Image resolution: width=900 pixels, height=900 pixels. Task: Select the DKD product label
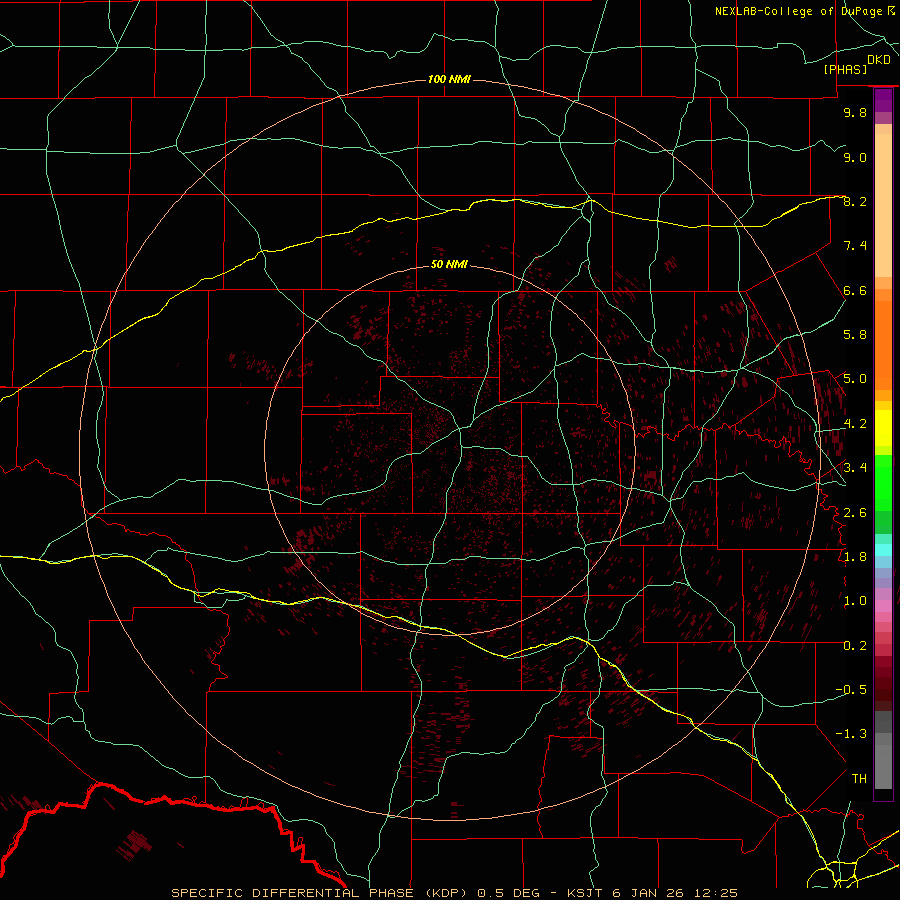coord(879,60)
